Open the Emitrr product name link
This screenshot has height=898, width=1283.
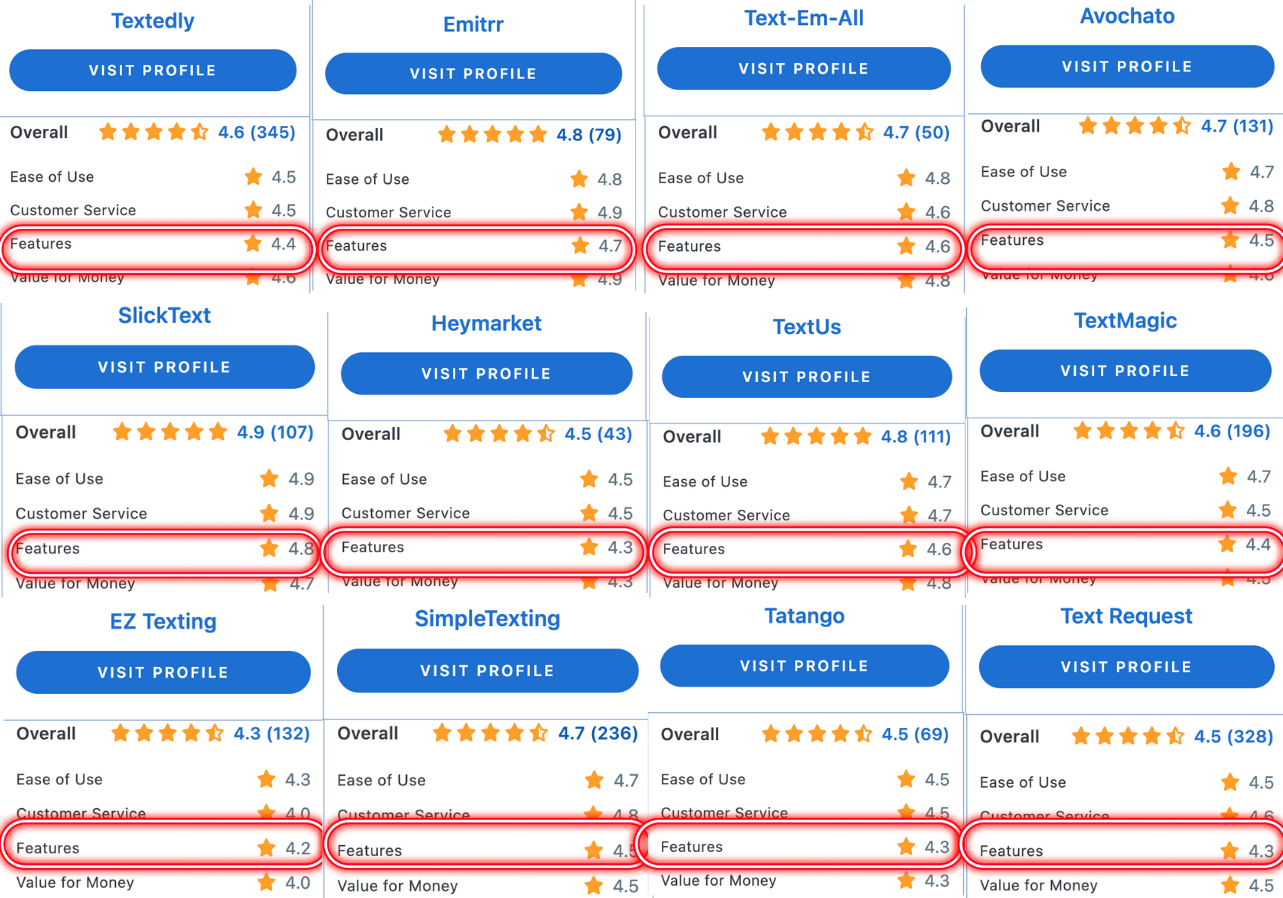[472, 24]
